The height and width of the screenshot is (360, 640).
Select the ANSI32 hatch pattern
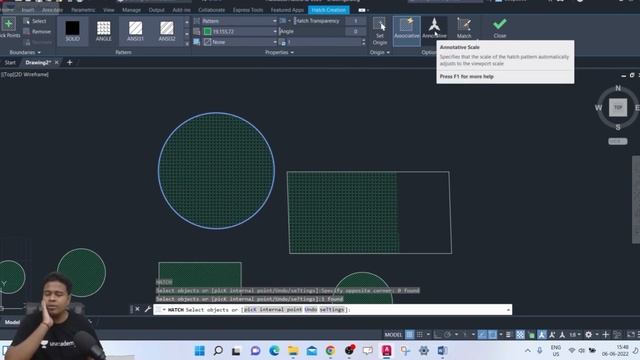click(x=167, y=31)
